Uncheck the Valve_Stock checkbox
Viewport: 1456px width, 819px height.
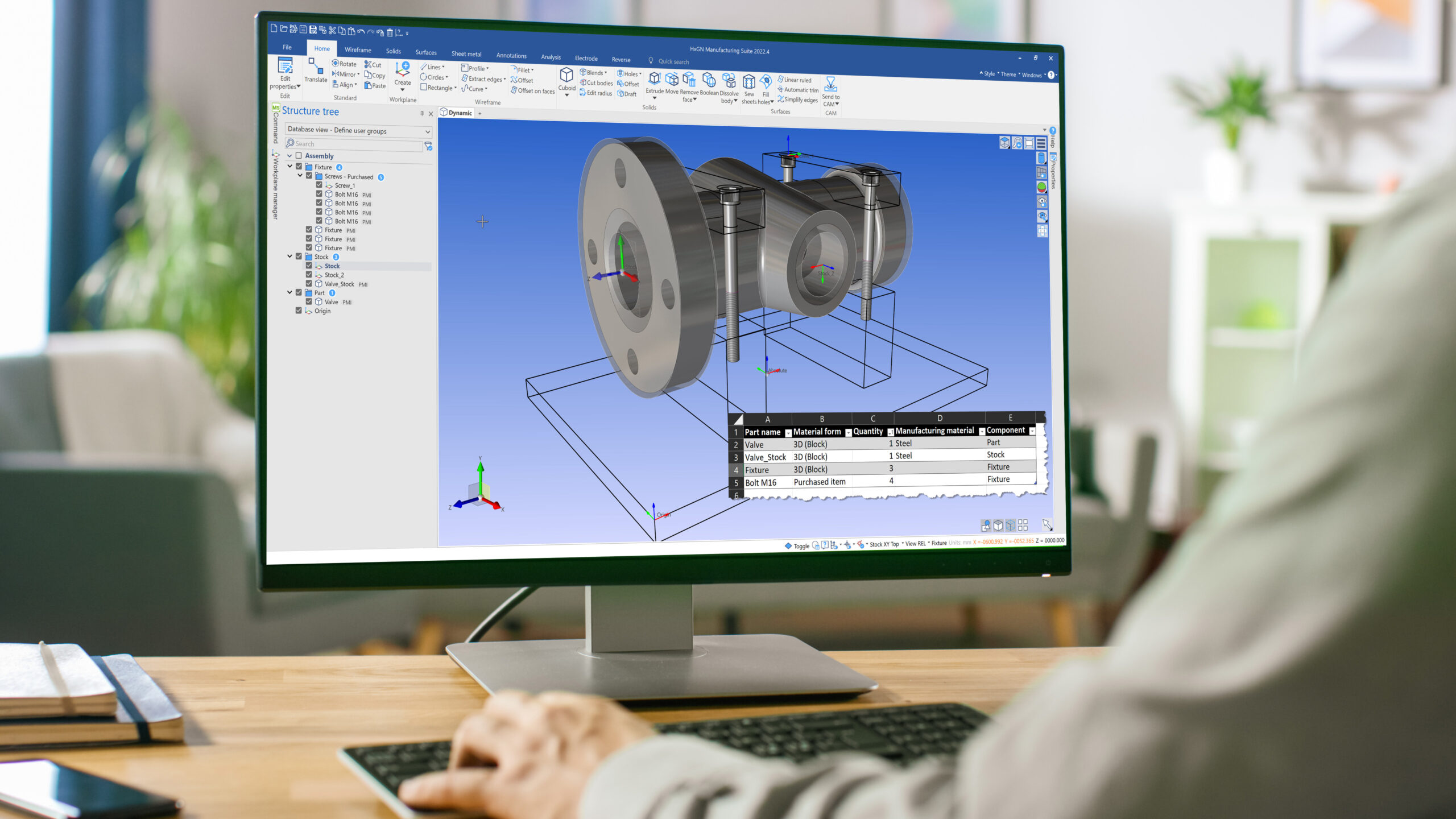pyautogui.click(x=309, y=283)
